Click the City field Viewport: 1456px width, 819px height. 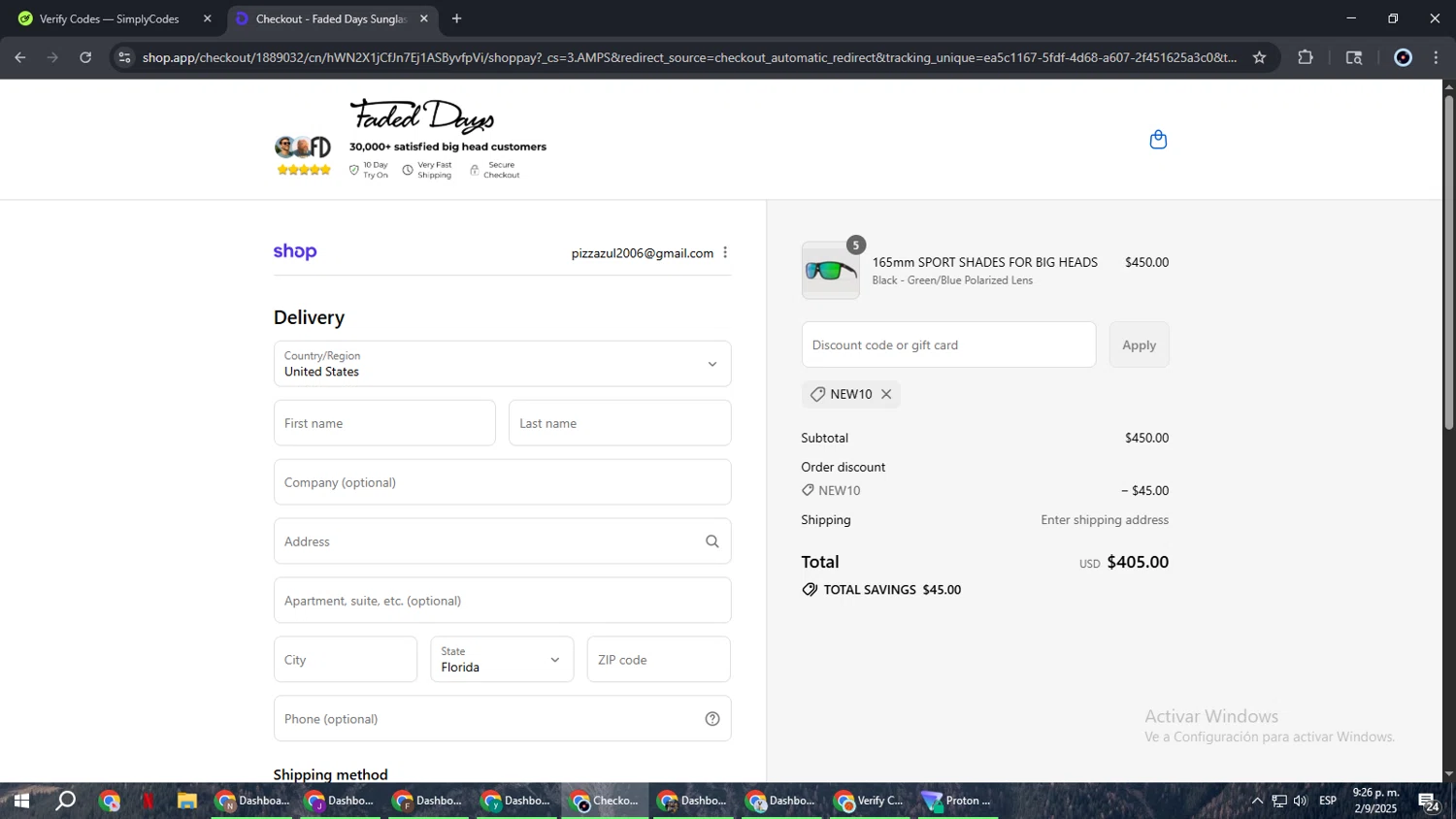346,660
